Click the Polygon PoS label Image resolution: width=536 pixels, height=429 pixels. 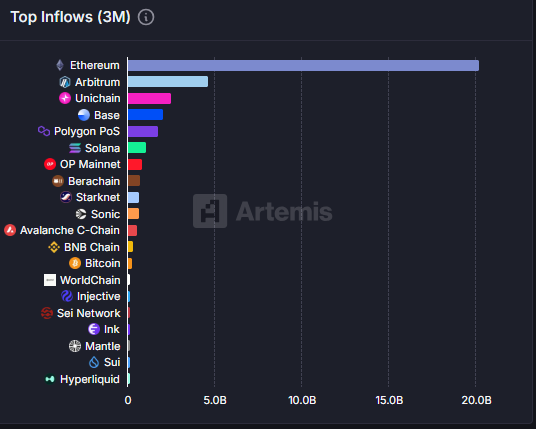click(87, 132)
